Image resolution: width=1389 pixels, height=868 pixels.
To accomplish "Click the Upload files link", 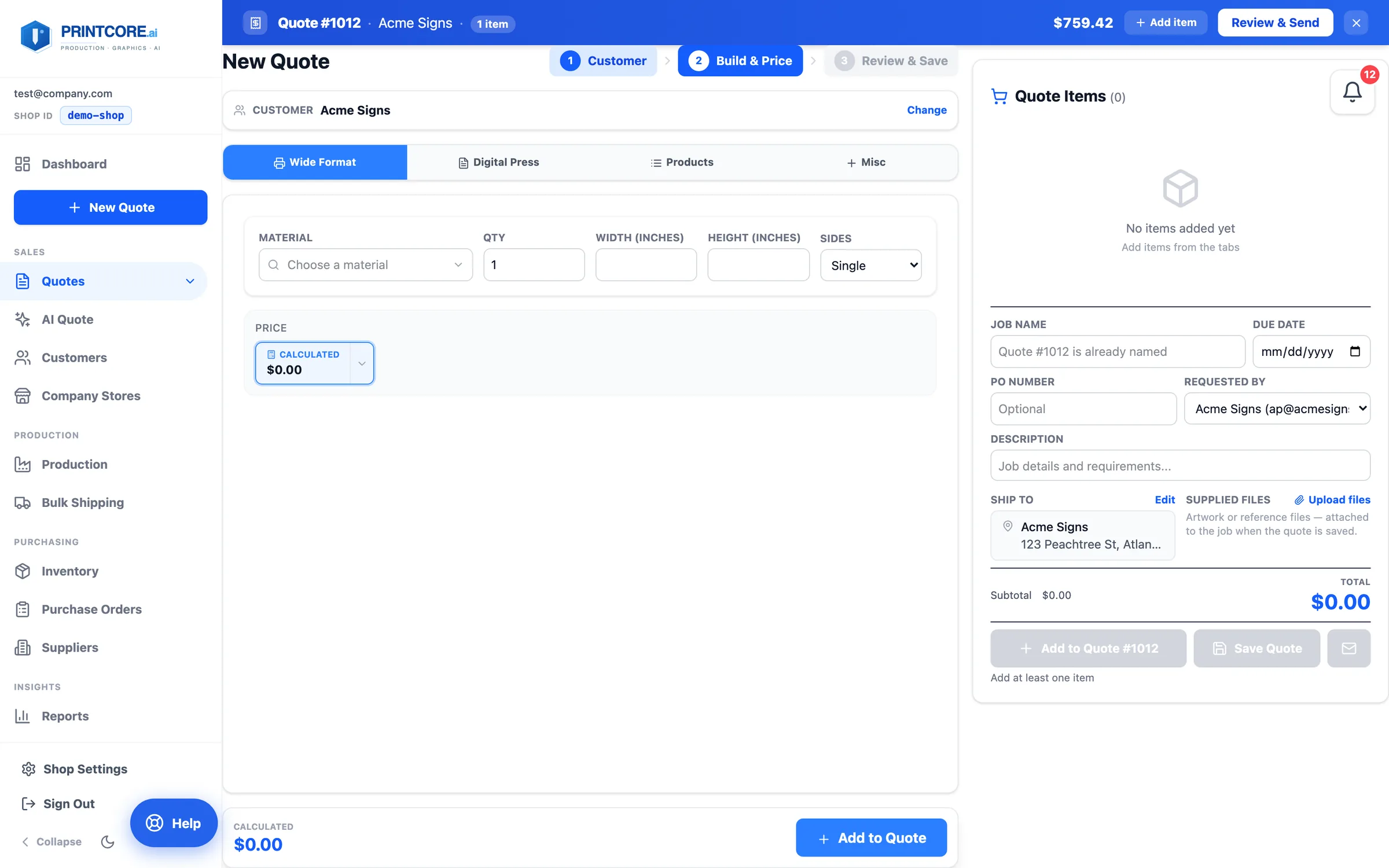I will point(1332,499).
